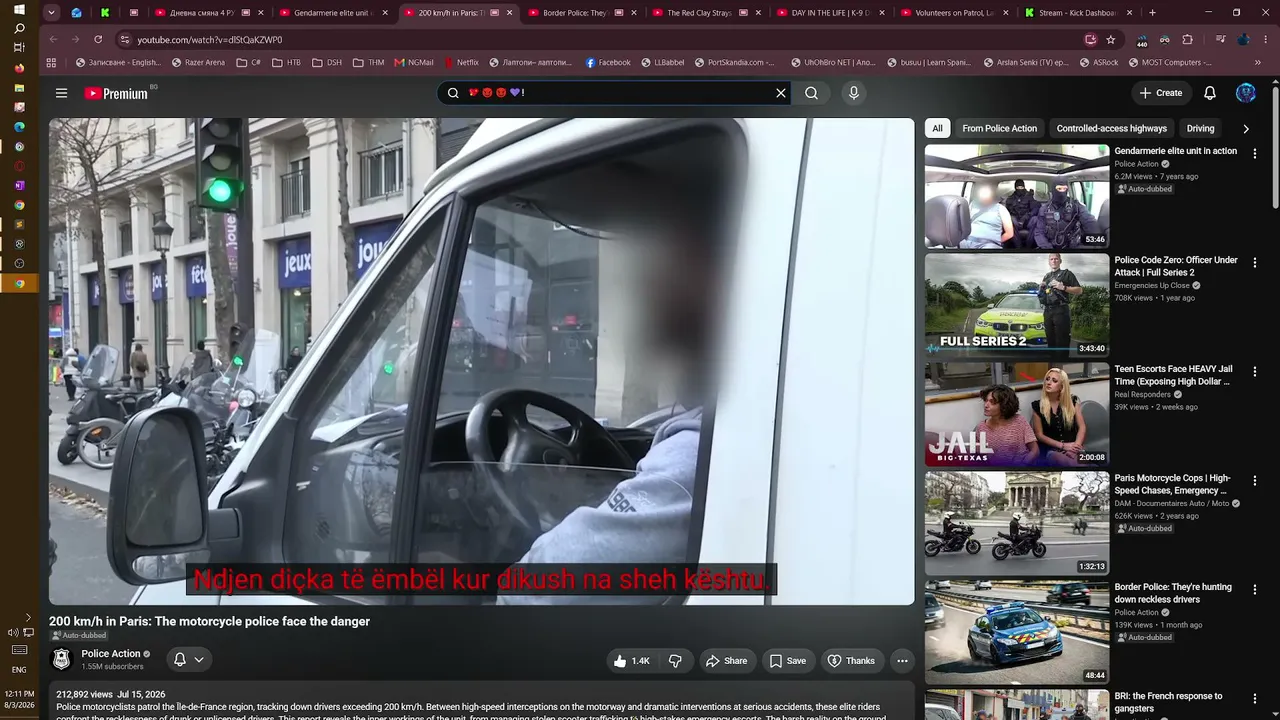1280x720 pixels.
Task: Open the tab search dropdown arrow
Action: click(52, 13)
